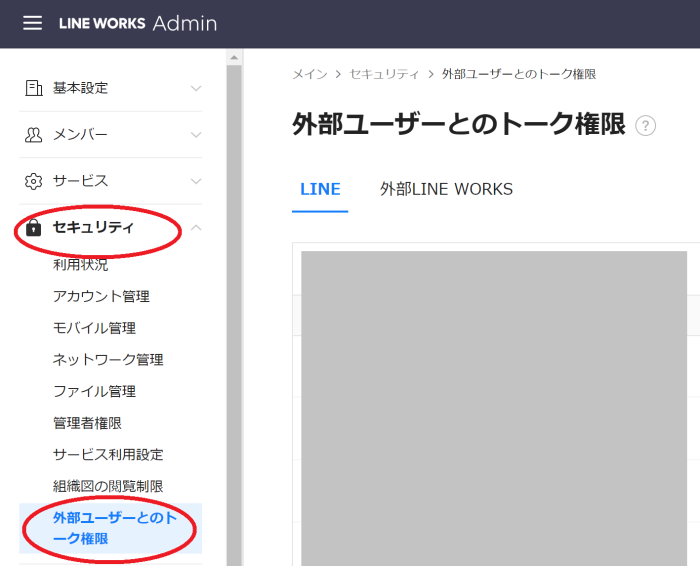Click the sidebar vertical scrollbar track
The height and width of the screenshot is (566, 700).
(x=234, y=315)
